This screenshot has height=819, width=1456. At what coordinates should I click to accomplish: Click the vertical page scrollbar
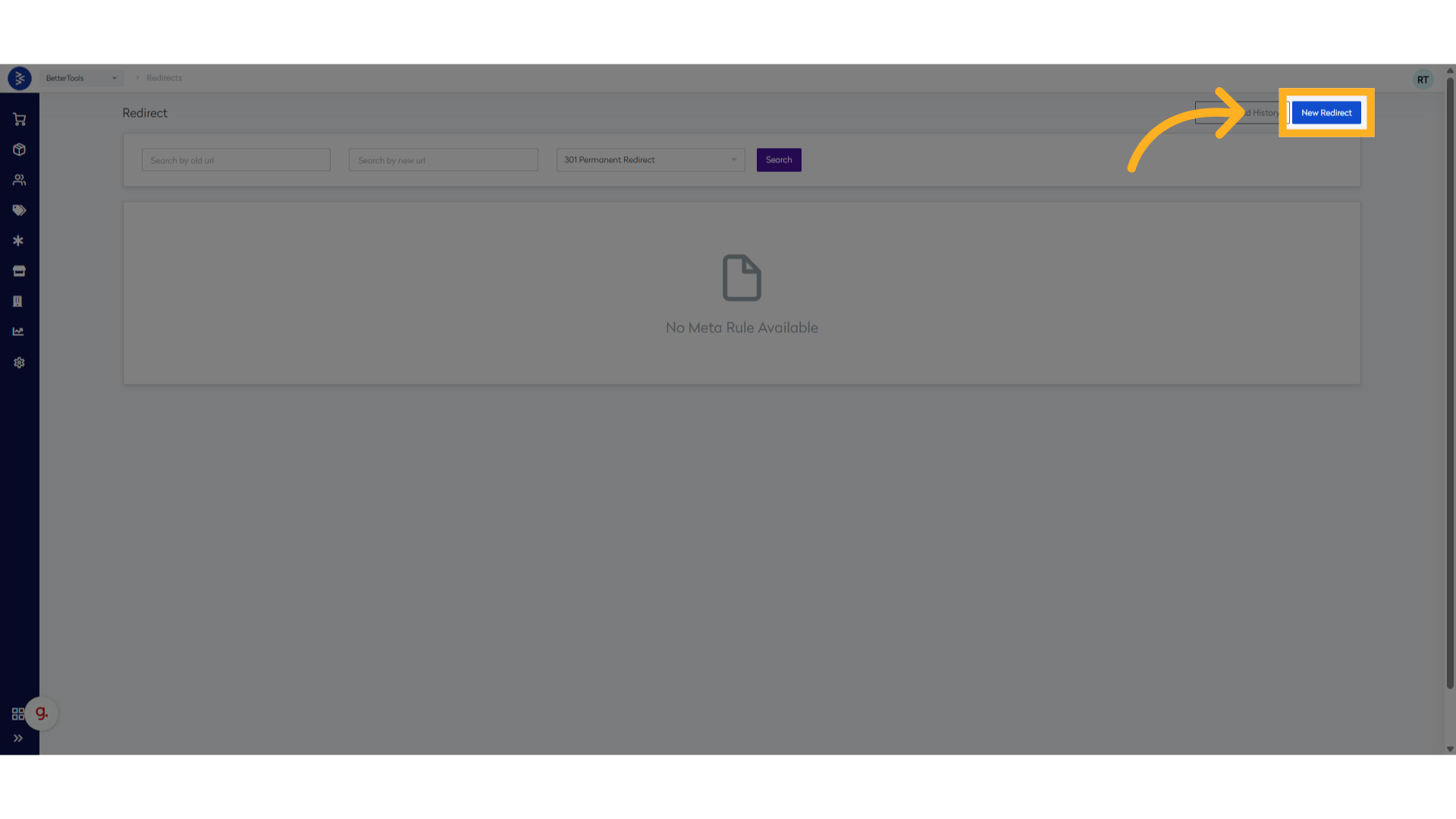coord(1450,379)
